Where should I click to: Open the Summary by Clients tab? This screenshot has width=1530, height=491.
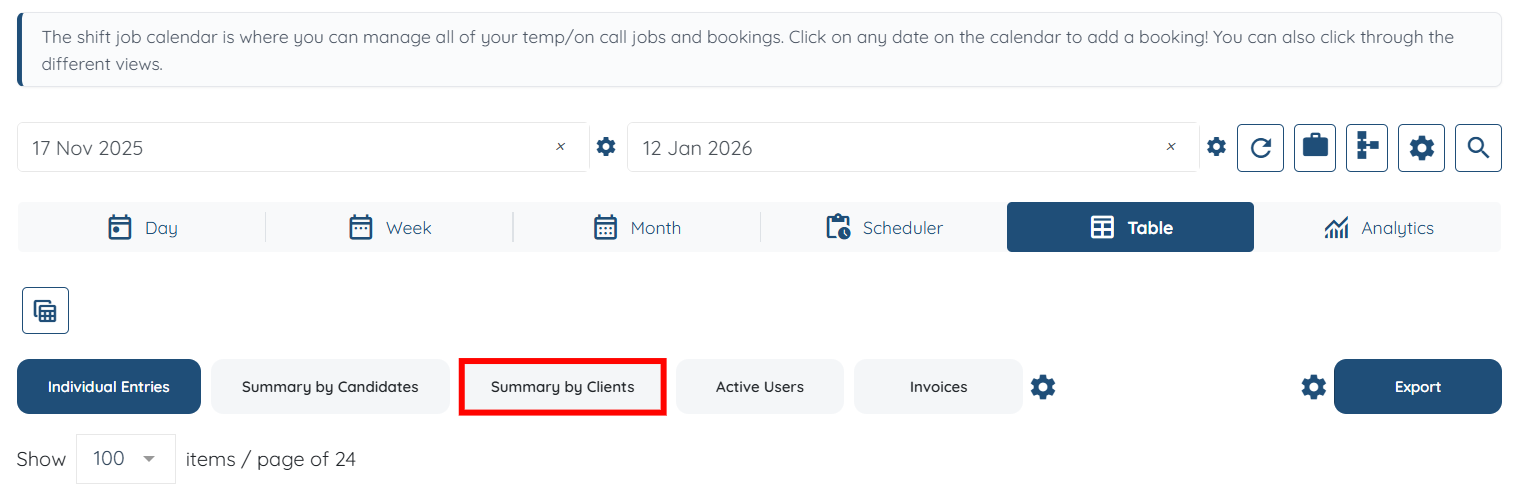[562, 387]
